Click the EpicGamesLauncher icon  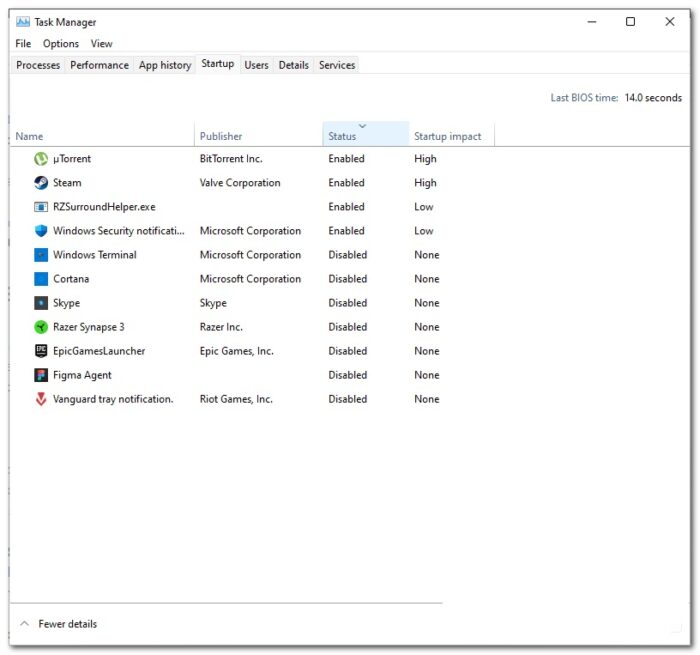click(x=41, y=351)
